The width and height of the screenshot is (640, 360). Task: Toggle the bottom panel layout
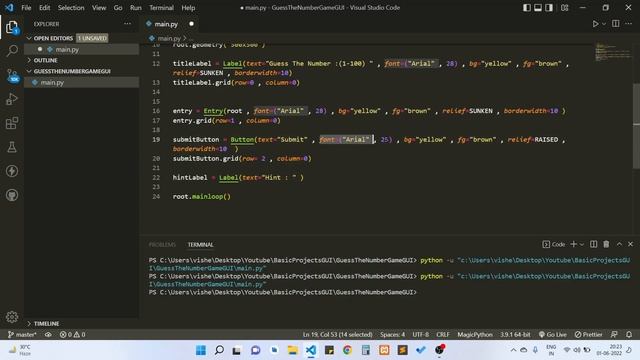(x=538, y=8)
